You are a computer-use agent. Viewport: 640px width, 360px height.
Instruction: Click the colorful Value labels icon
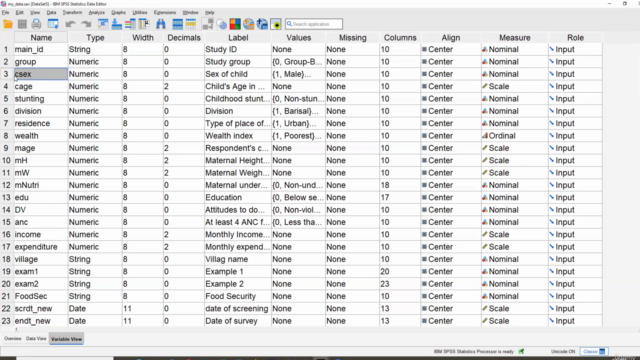[x=235, y=24]
